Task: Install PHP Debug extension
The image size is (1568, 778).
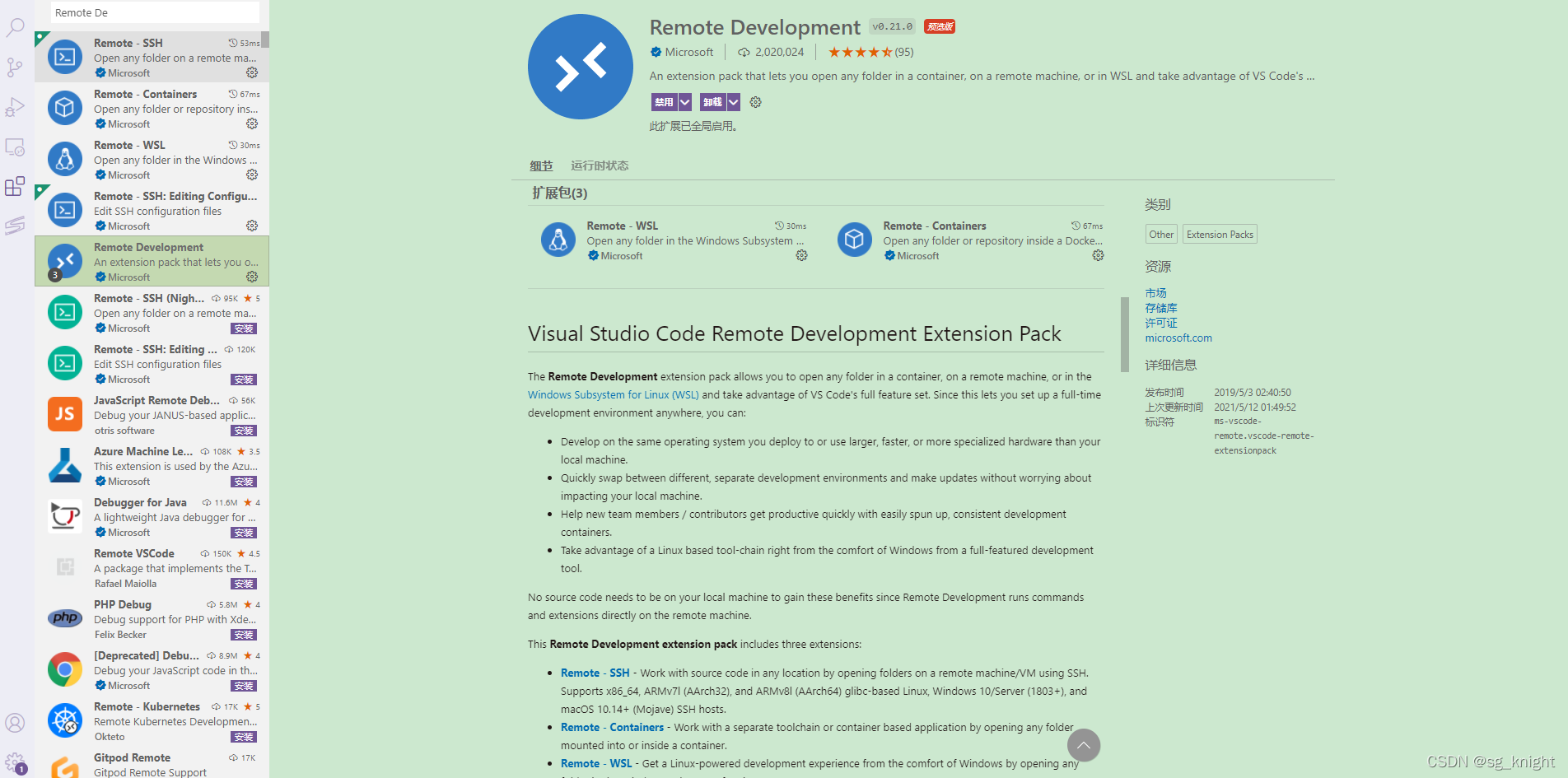Action: (244, 635)
